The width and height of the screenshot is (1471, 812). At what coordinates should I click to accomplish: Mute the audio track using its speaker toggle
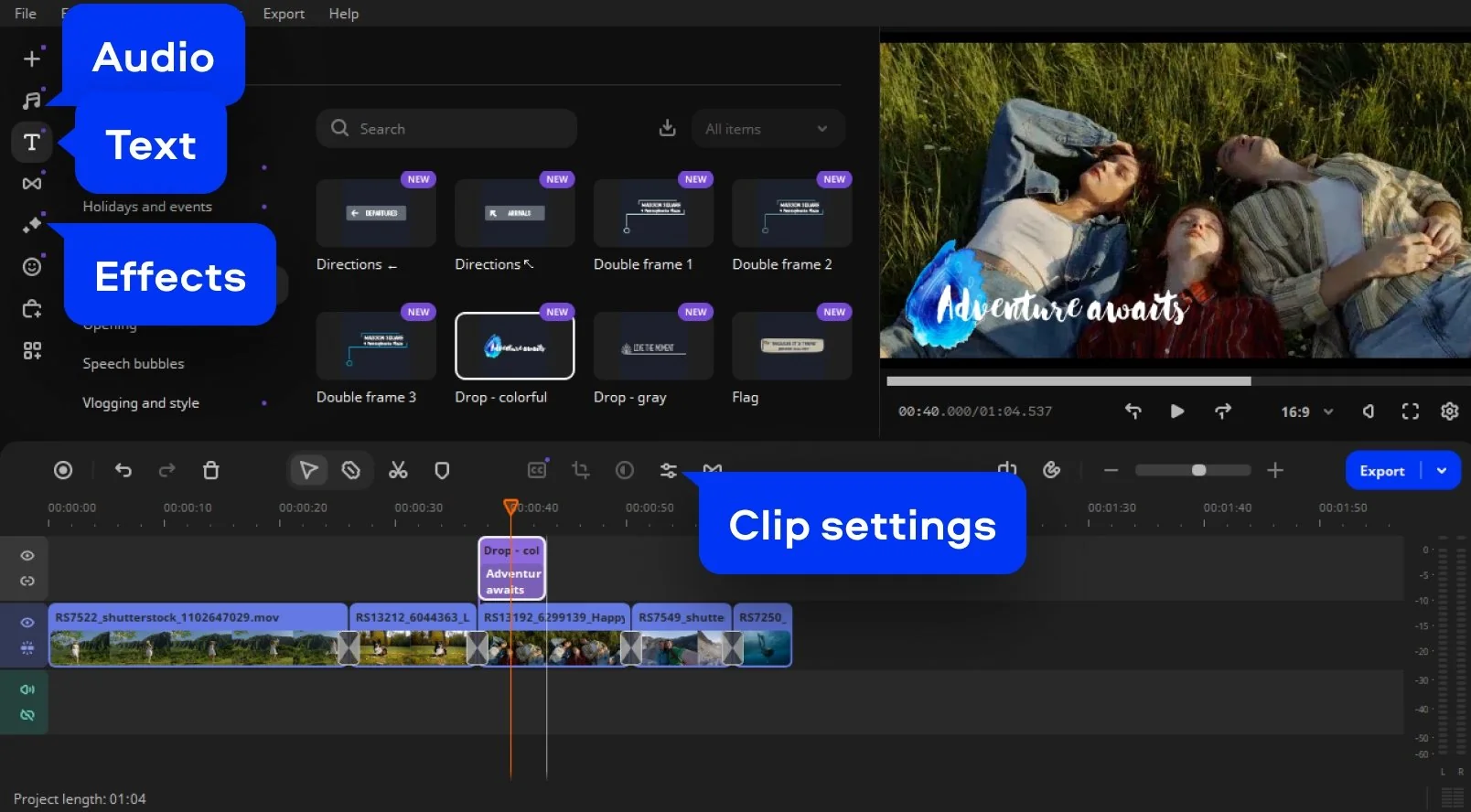point(27,689)
